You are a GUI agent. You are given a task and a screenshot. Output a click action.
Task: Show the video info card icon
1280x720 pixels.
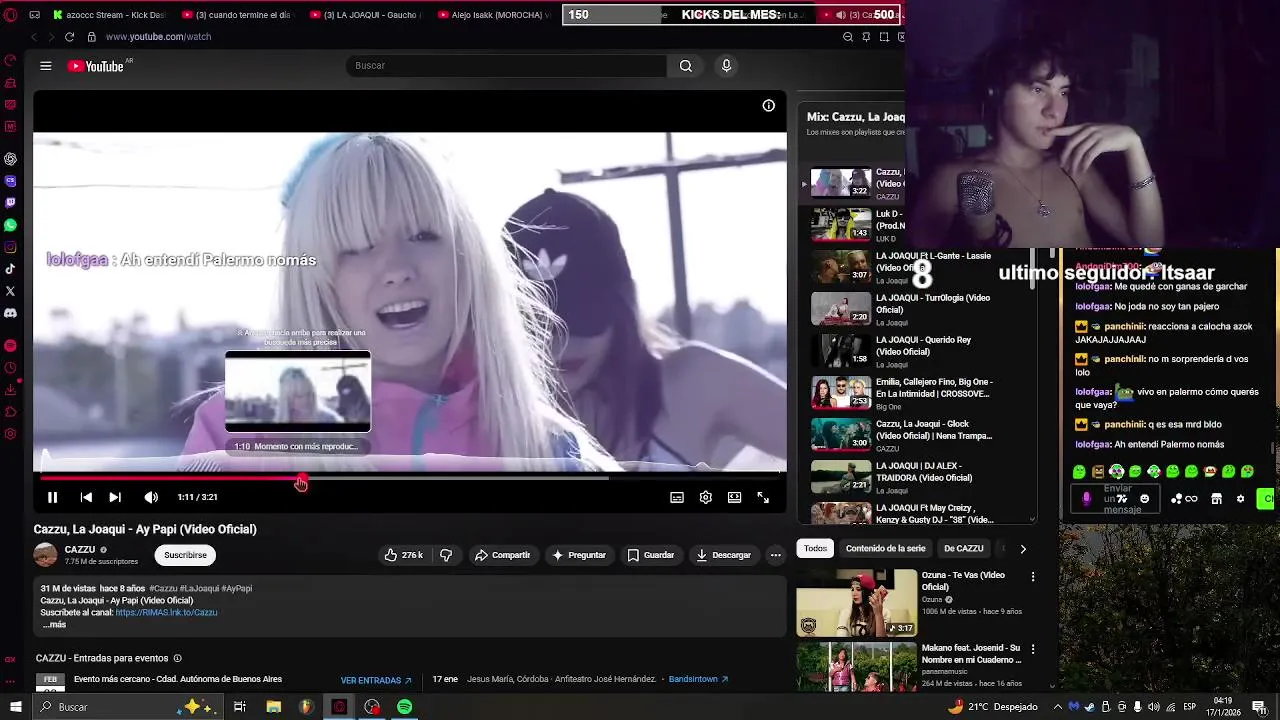[768, 105]
